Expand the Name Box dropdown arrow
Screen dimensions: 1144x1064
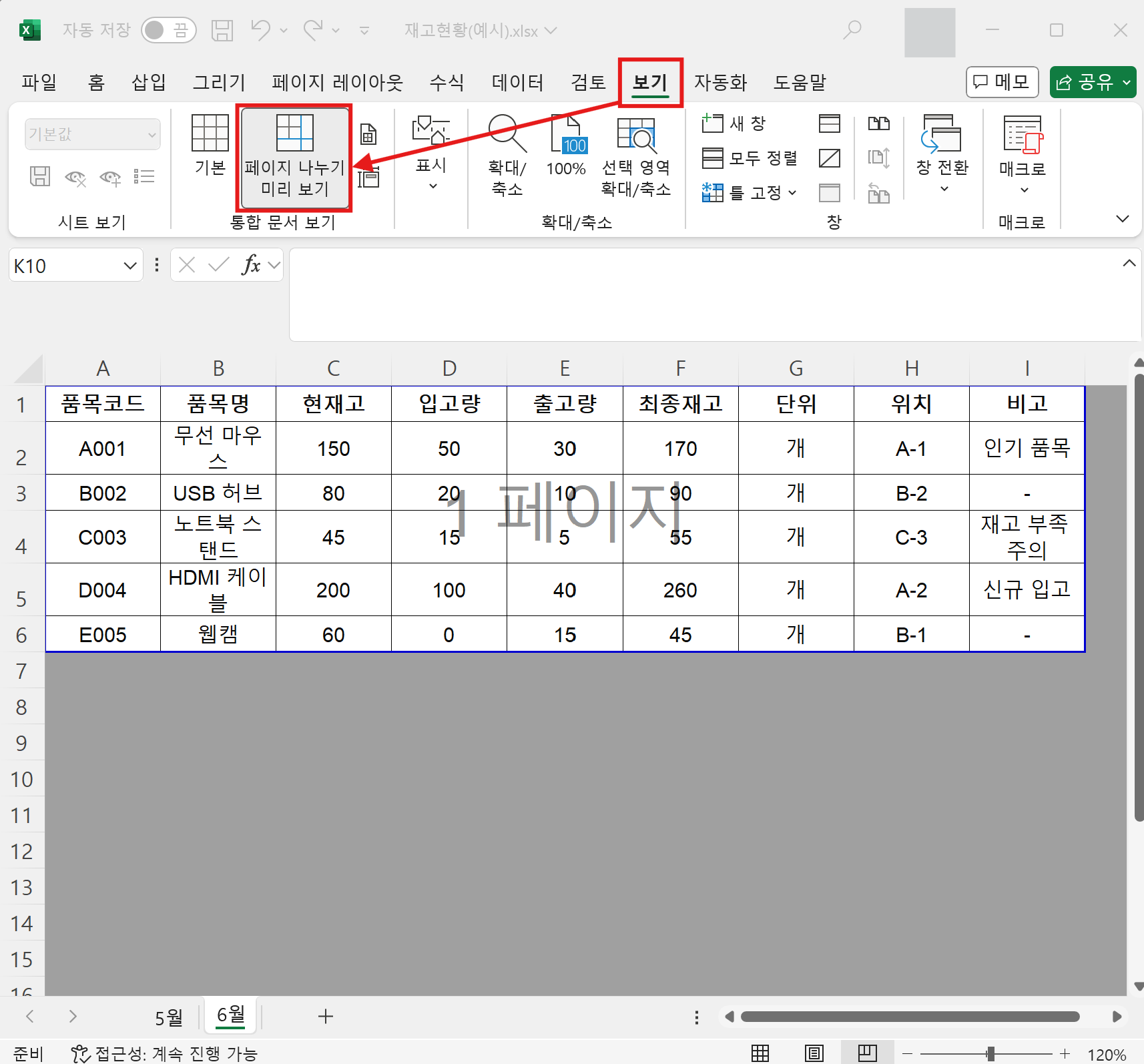coord(130,266)
